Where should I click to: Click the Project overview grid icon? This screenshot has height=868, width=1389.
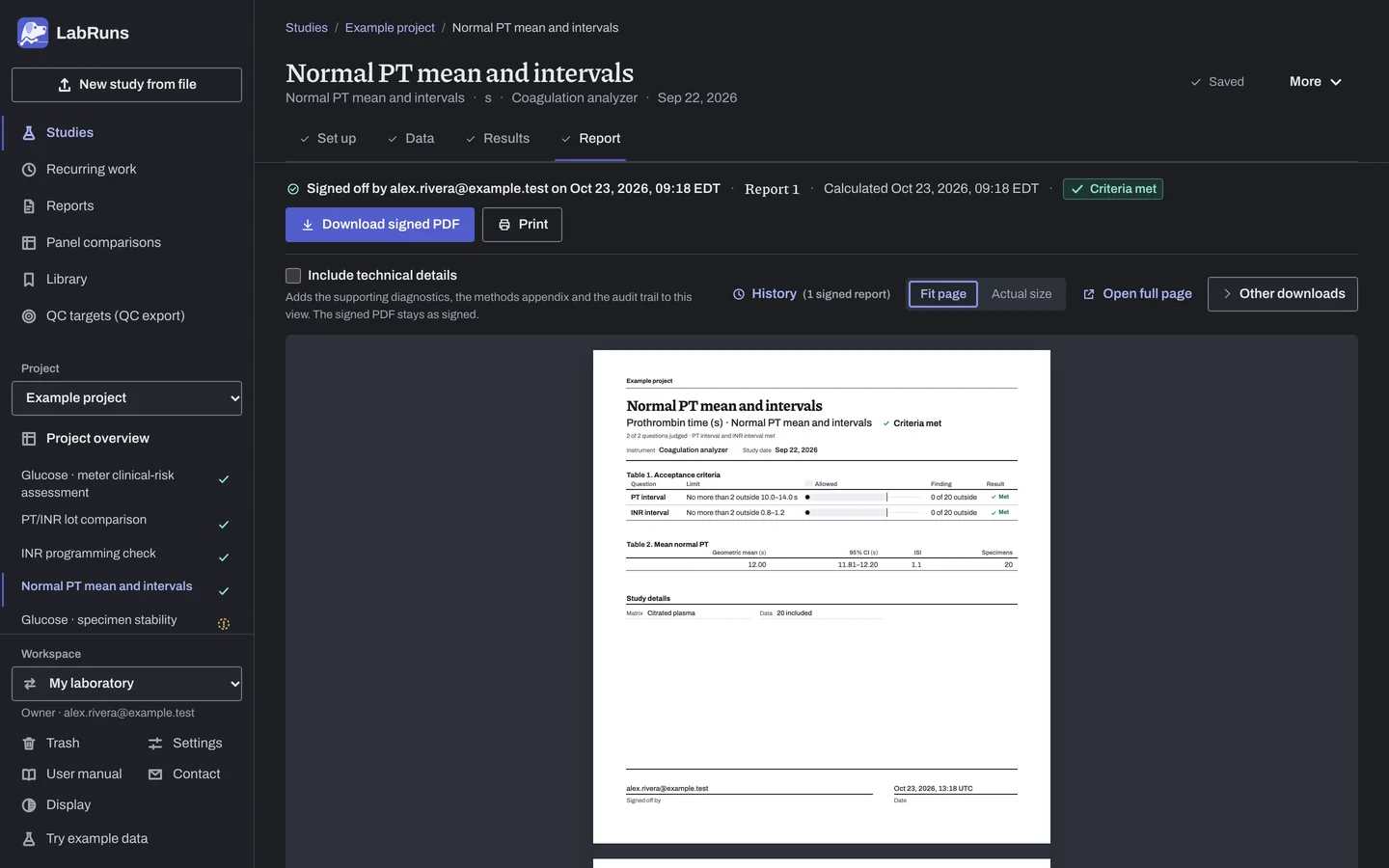(29, 439)
